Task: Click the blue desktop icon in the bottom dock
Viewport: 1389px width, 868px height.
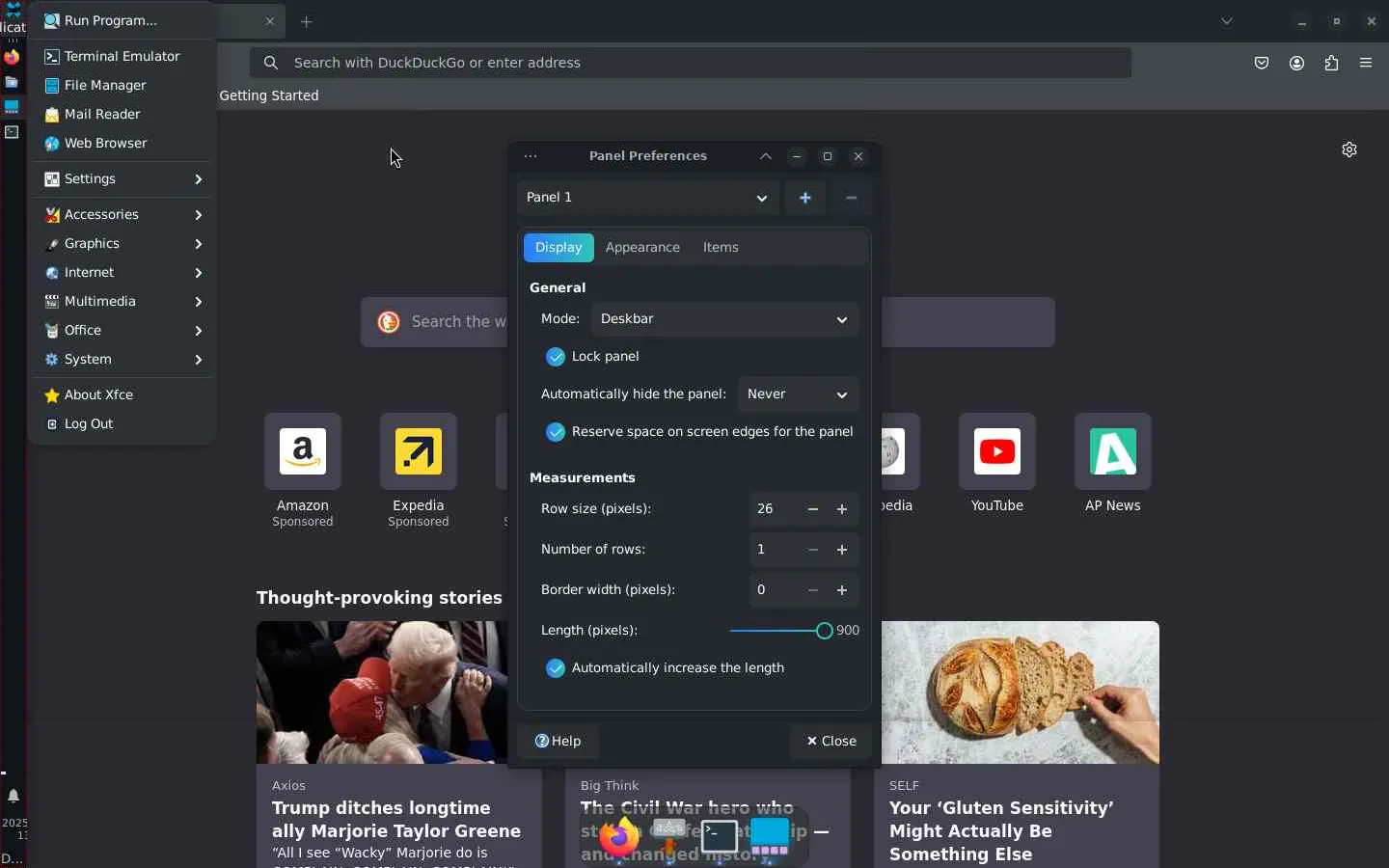Action: (x=770, y=836)
